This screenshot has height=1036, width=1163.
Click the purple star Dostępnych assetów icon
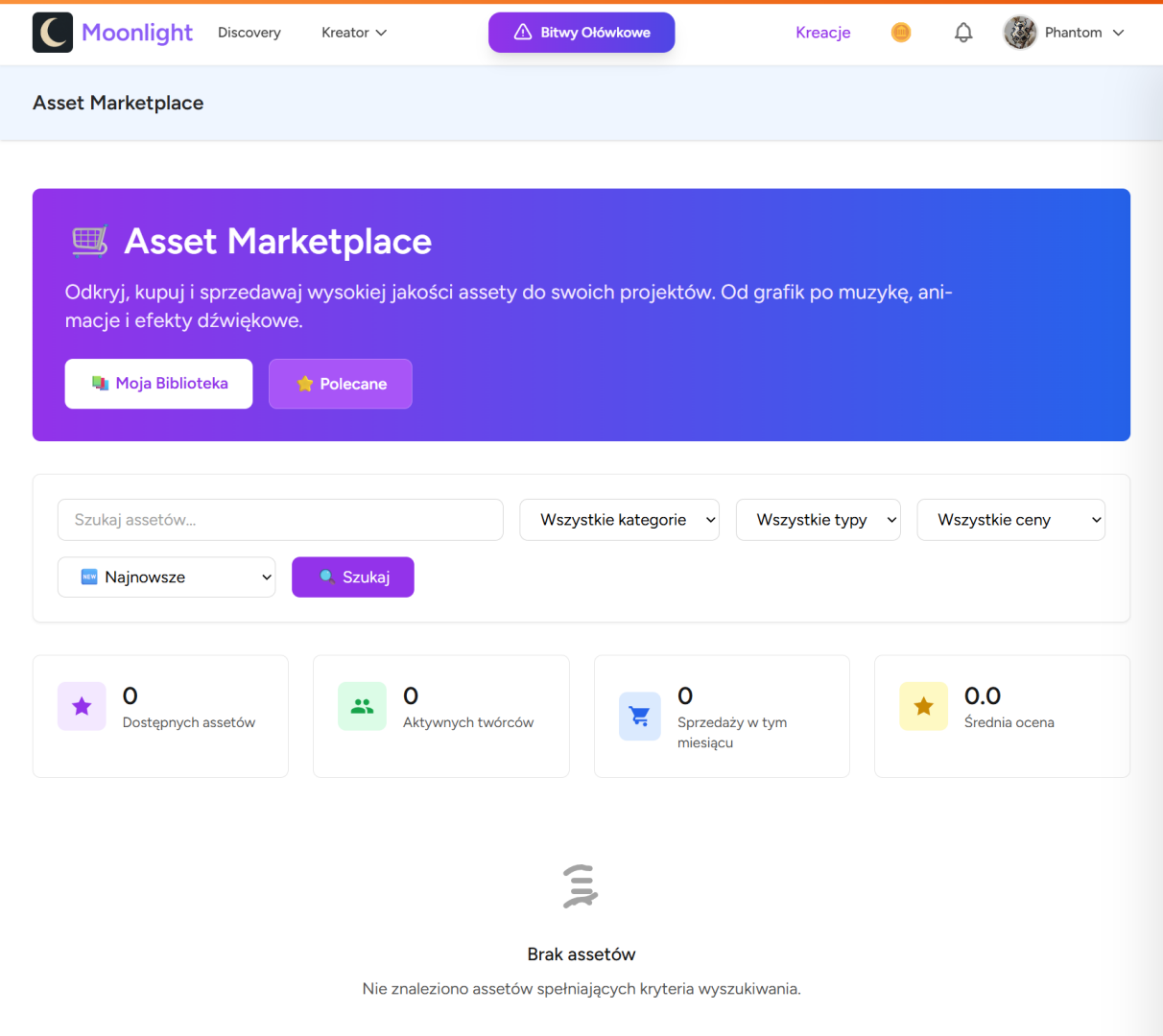82,707
